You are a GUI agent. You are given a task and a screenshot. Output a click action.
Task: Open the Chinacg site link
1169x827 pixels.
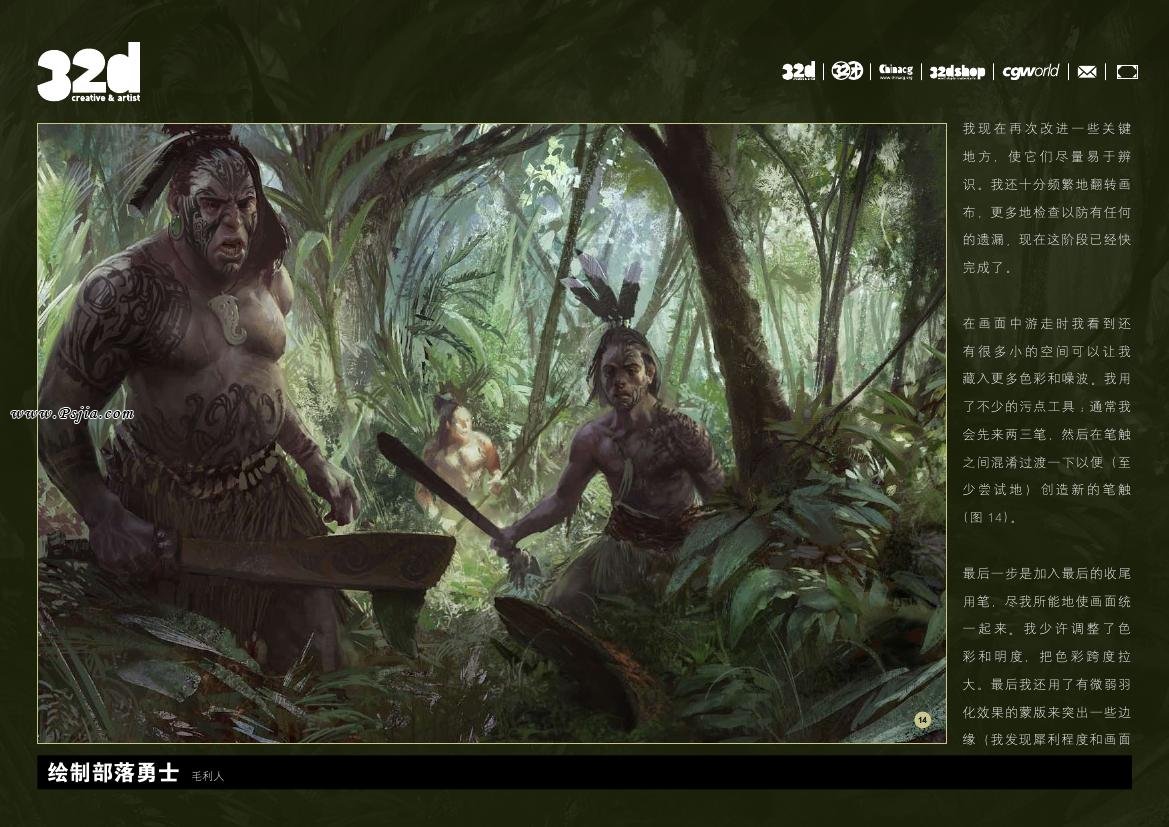point(895,71)
